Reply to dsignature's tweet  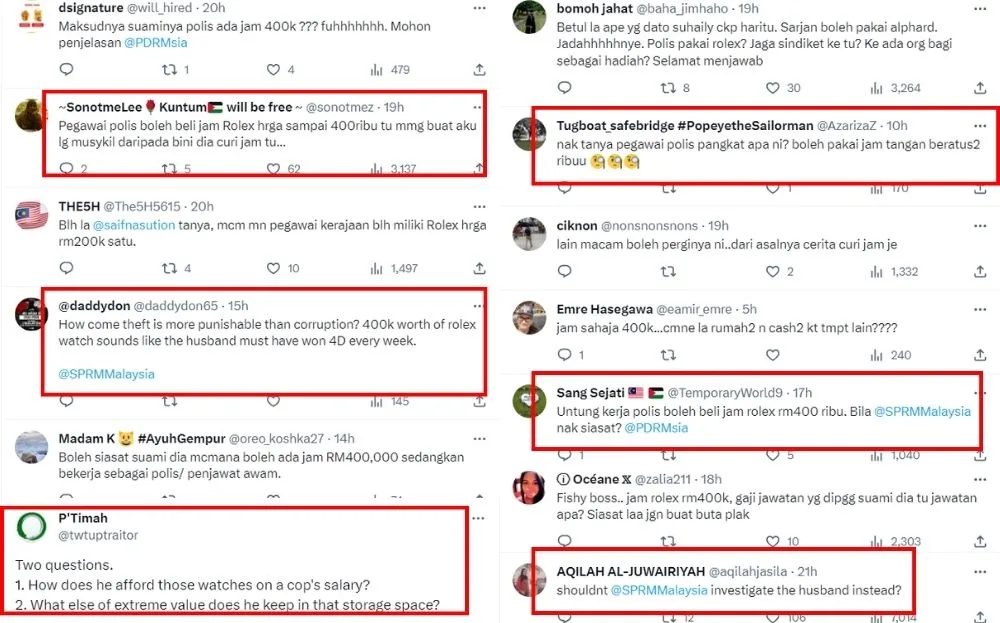[66, 70]
